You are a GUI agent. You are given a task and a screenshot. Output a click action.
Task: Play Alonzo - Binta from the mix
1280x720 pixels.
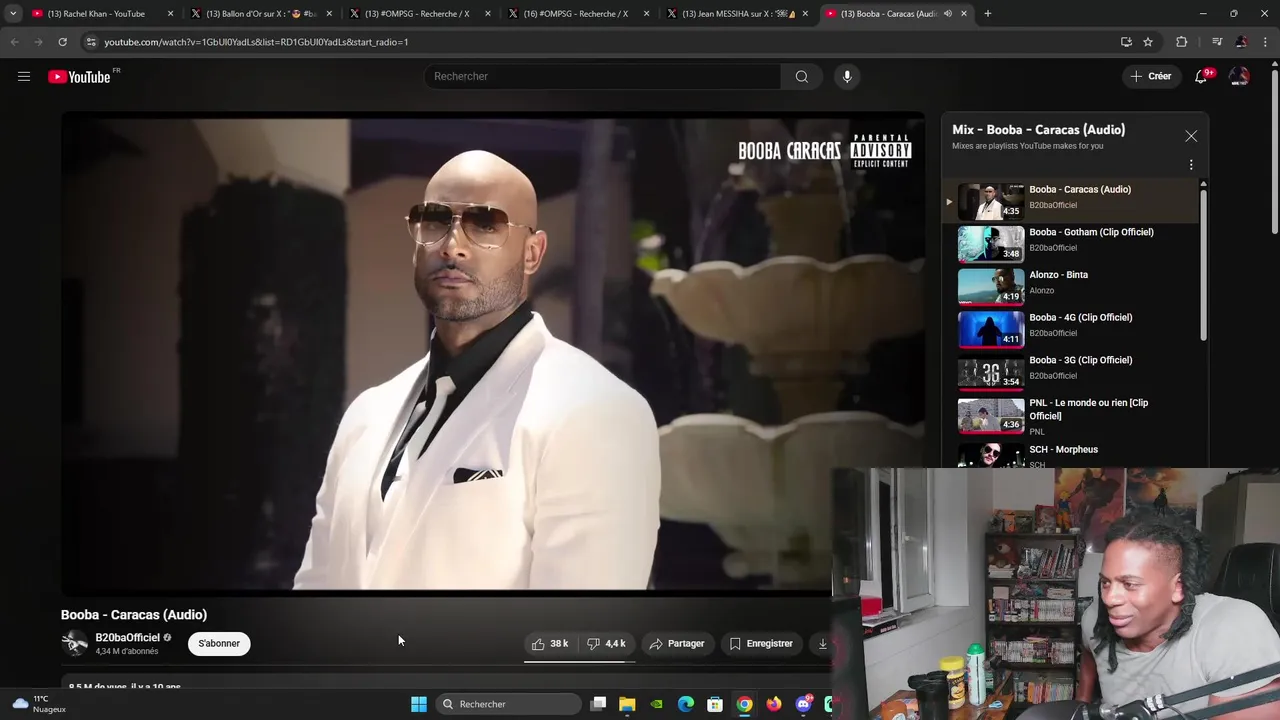1071,287
